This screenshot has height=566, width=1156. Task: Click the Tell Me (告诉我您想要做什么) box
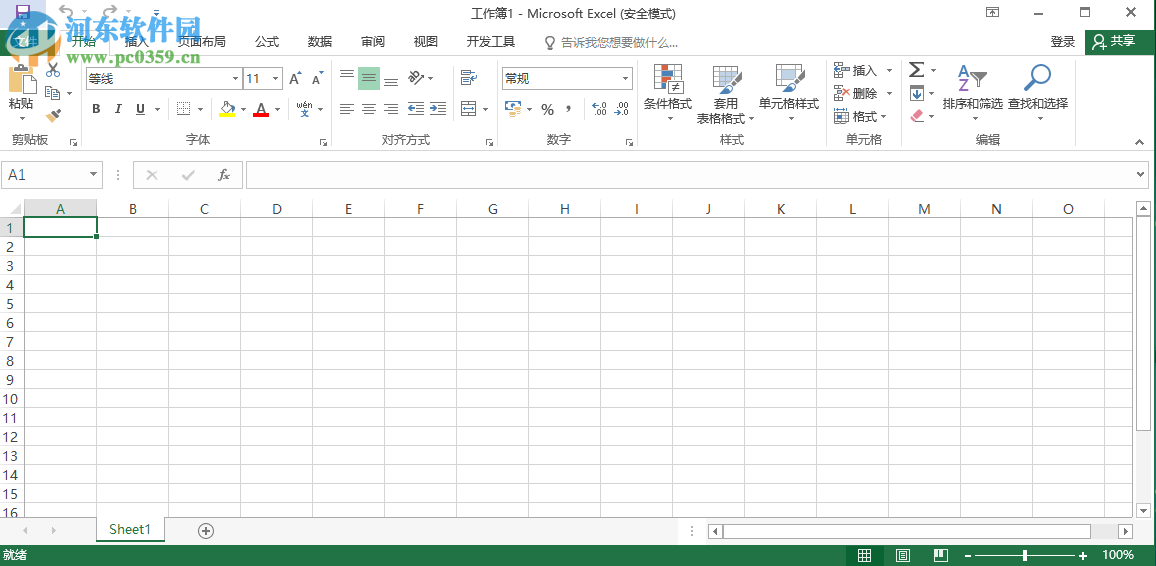pyautogui.click(x=610, y=43)
